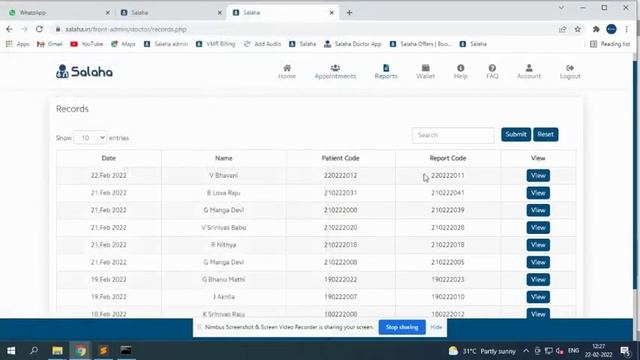Image resolution: width=640 pixels, height=360 pixels.
Task: Select report code 210222041 cell
Action: pyautogui.click(x=448, y=193)
